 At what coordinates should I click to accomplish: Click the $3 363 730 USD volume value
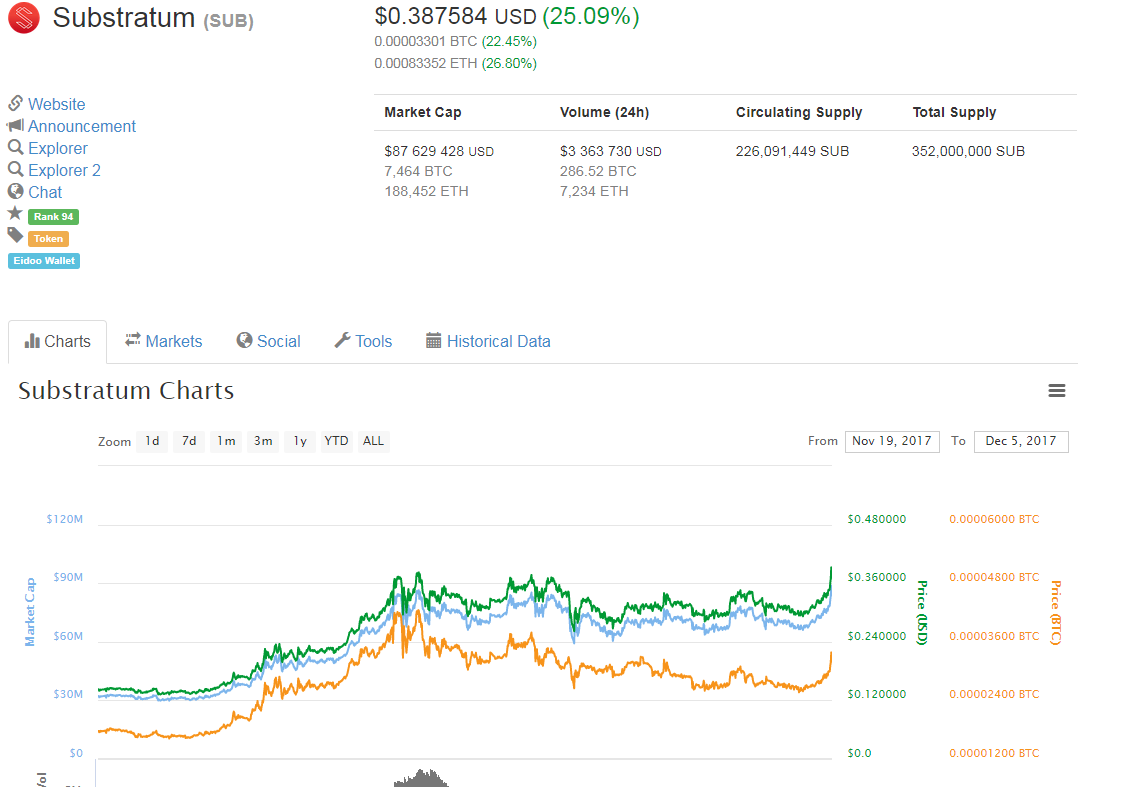point(610,151)
